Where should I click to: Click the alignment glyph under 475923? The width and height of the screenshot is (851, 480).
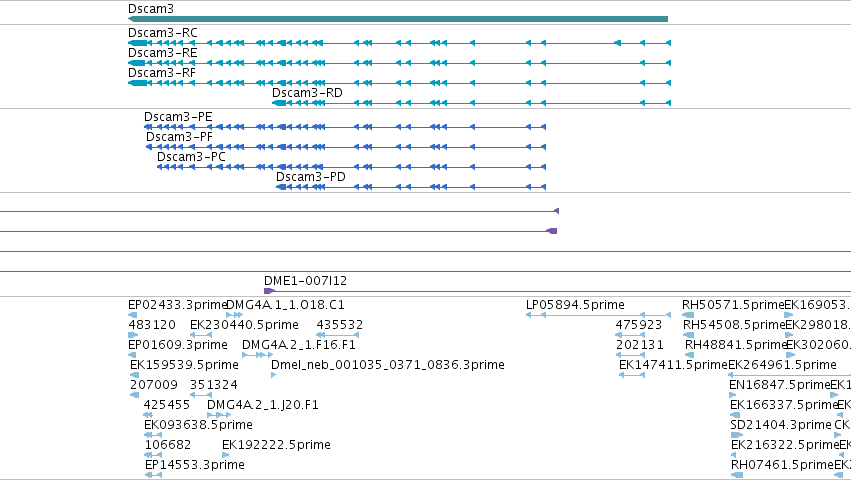[630, 335]
